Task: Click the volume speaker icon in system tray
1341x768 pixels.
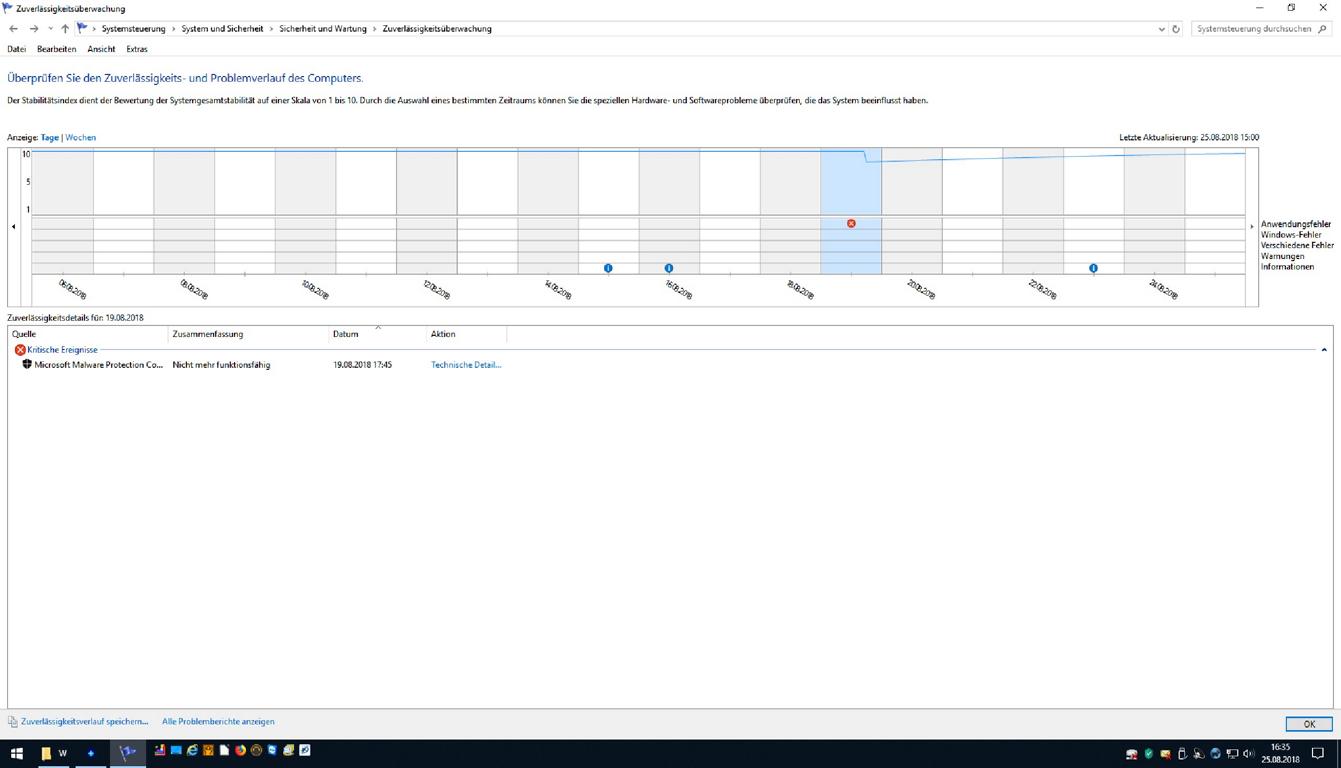Action: (x=1248, y=754)
